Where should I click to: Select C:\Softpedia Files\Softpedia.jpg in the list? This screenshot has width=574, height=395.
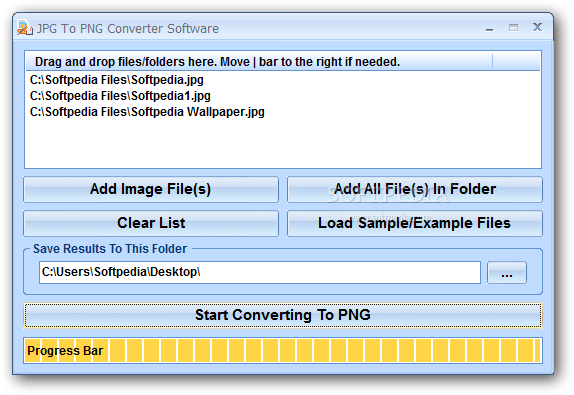[x=117, y=80]
